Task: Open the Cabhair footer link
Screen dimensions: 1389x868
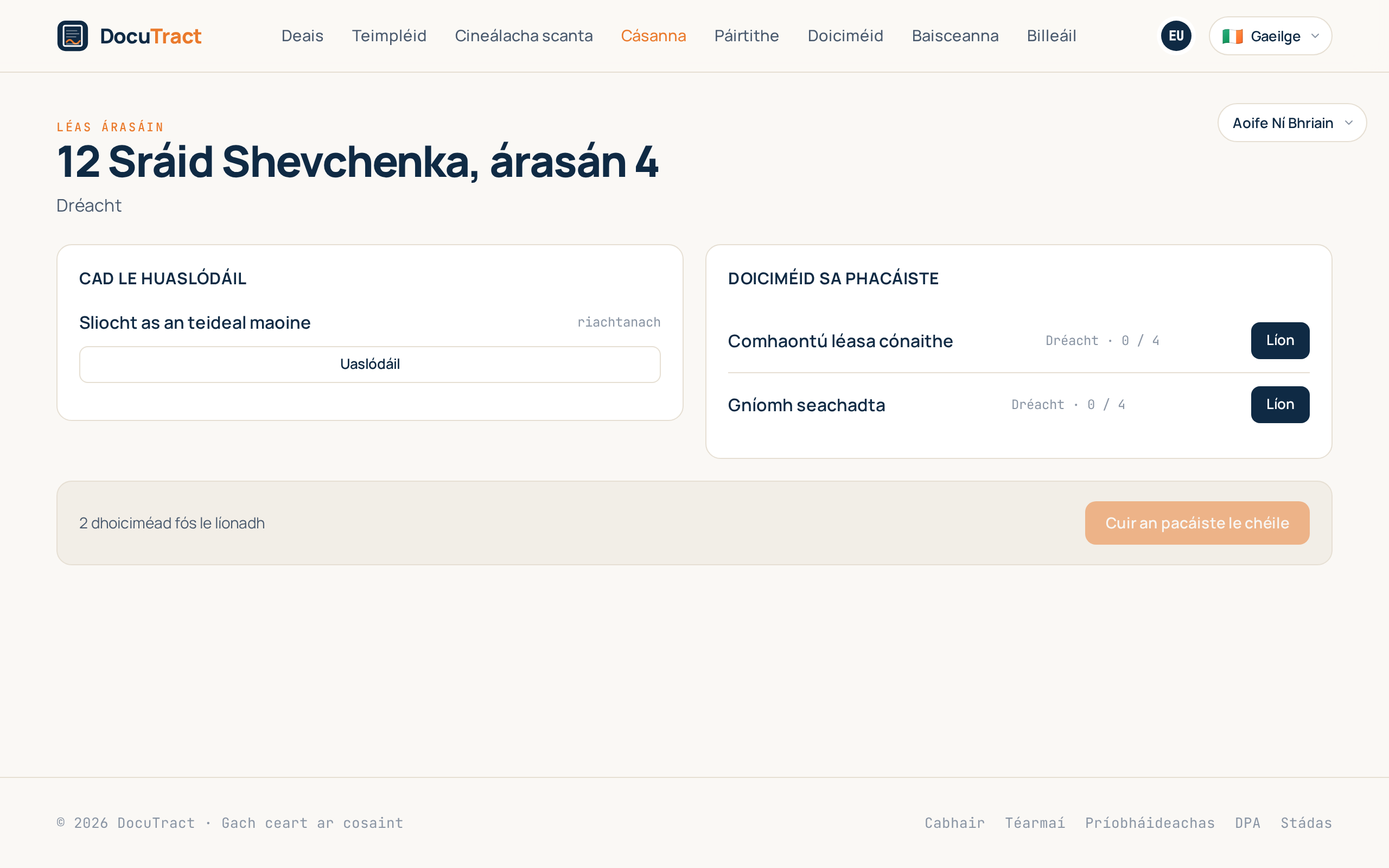Action: tap(954, 822)
